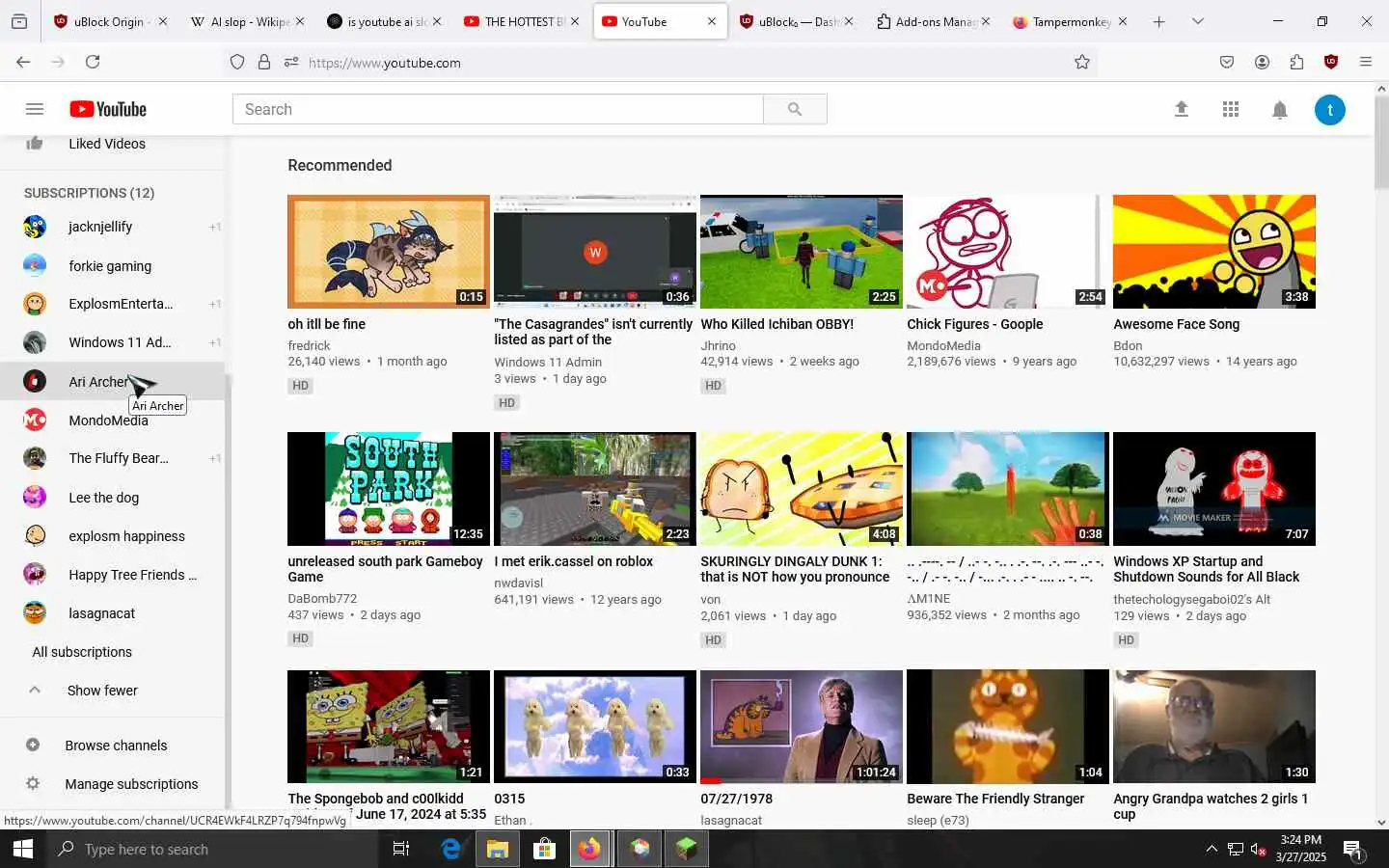Open the YouTube apps grid icon
Viewport: 1389px width, 868px height.
coord(1230,109)
